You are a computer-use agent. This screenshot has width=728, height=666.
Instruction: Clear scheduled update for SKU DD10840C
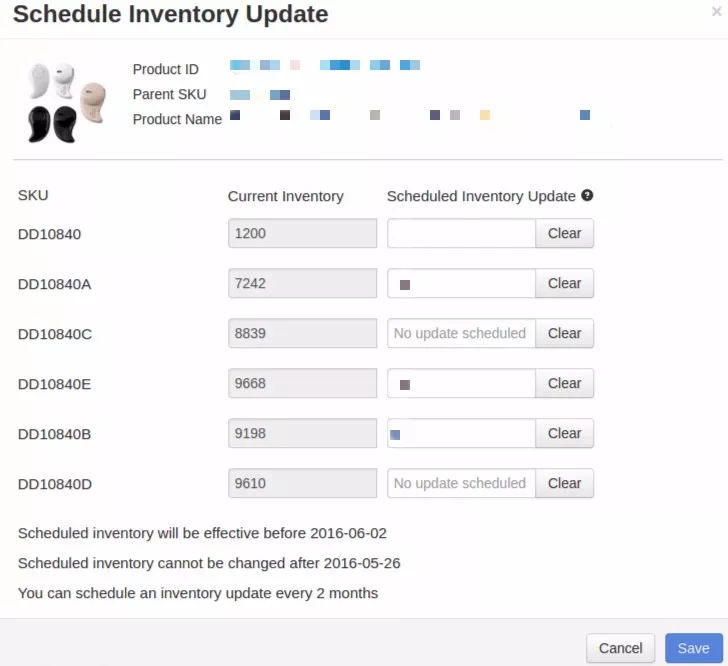click(x=564, y=333)
